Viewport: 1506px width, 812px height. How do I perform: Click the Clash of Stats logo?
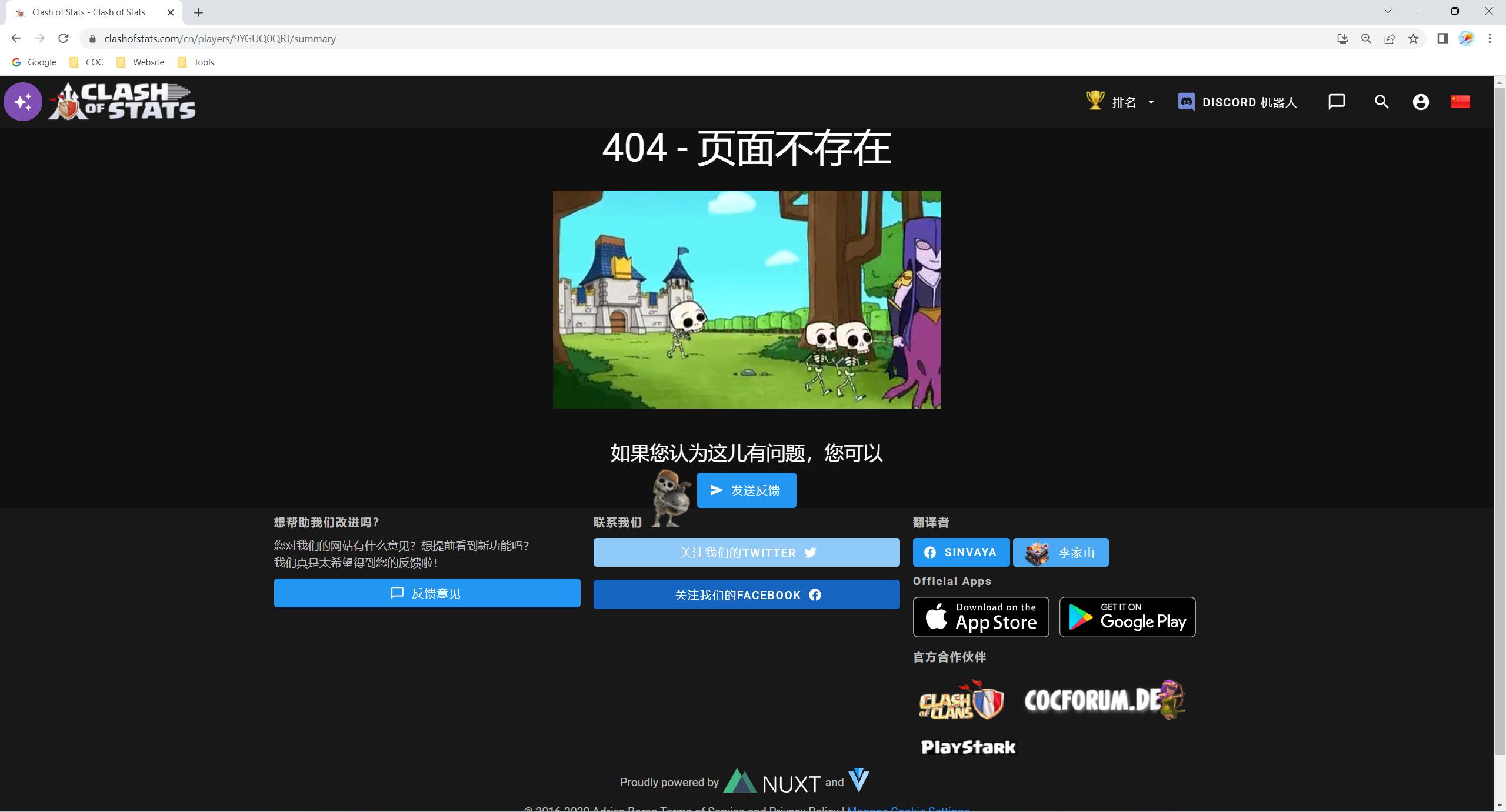pos(122,102)
